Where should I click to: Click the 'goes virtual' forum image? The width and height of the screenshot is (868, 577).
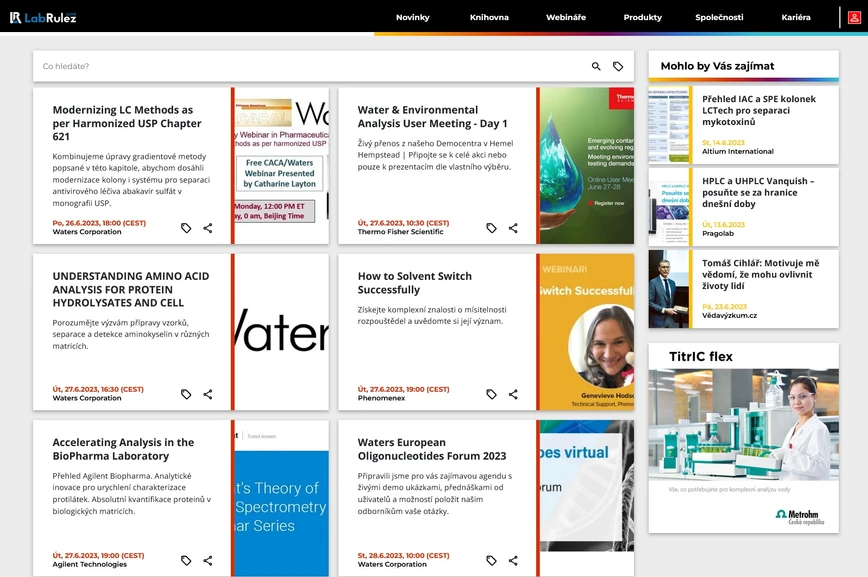587,498
